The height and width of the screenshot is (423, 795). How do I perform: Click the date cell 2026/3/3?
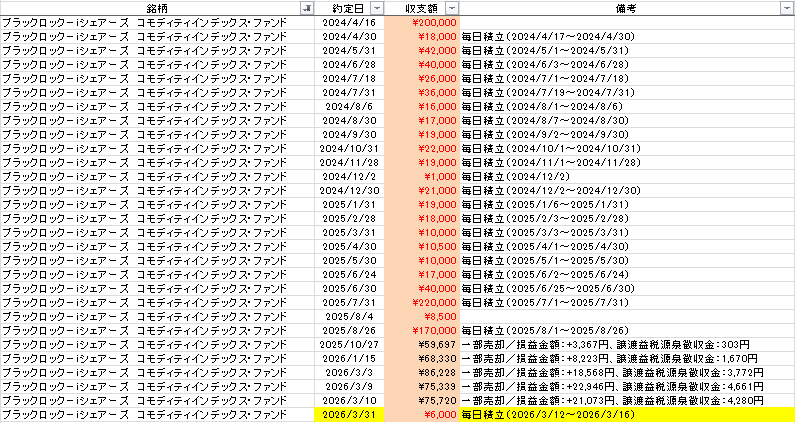point(349,373)
